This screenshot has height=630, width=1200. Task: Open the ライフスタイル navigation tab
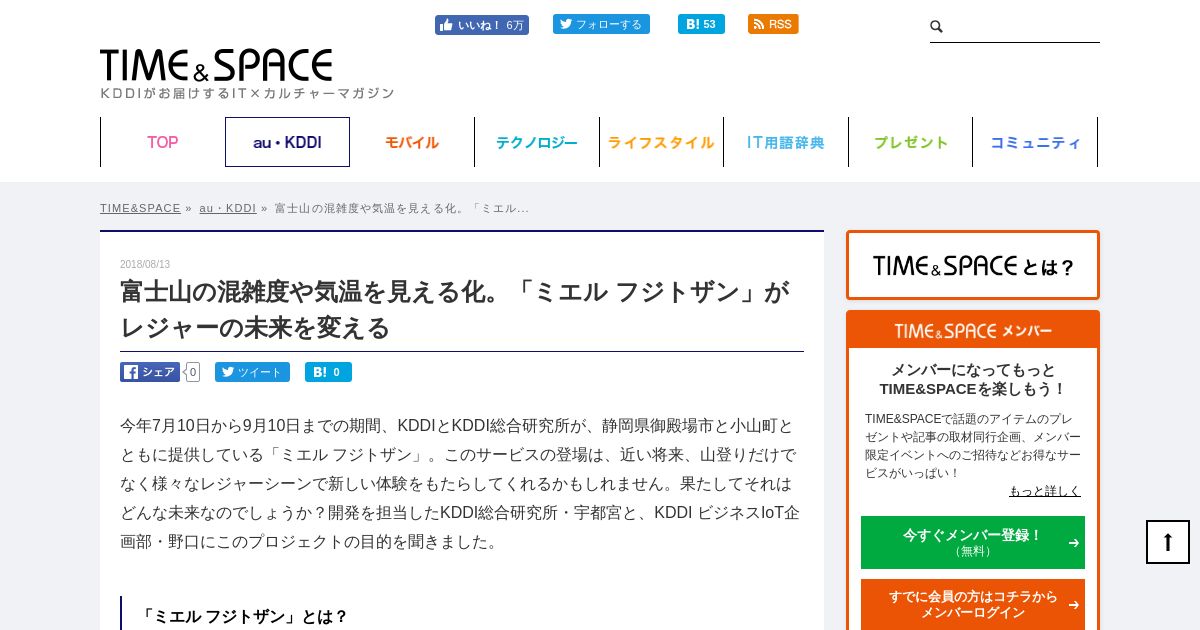tap(661, 142)
